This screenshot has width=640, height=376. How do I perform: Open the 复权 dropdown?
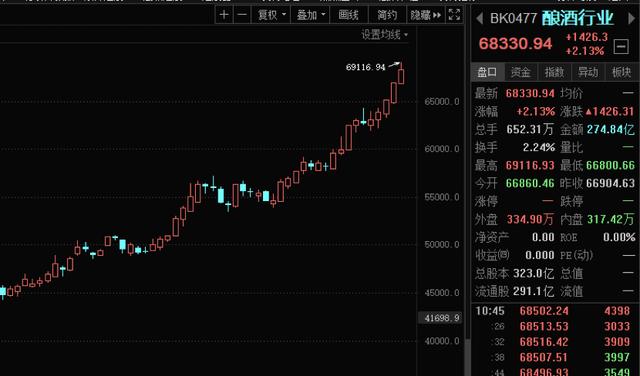click(271, 15)
